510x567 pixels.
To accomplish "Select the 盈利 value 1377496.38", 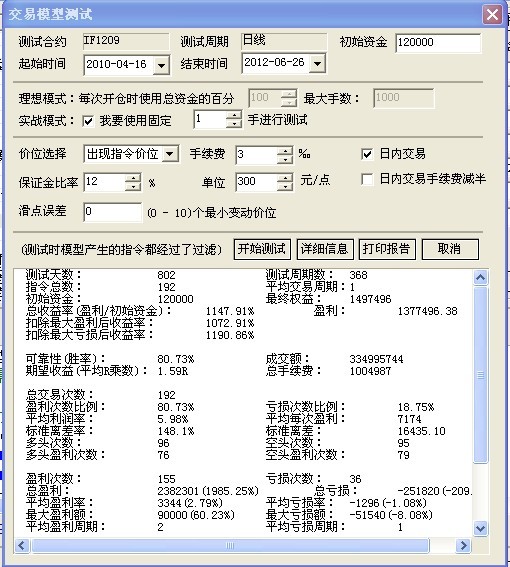I will (x=428, y=311).
